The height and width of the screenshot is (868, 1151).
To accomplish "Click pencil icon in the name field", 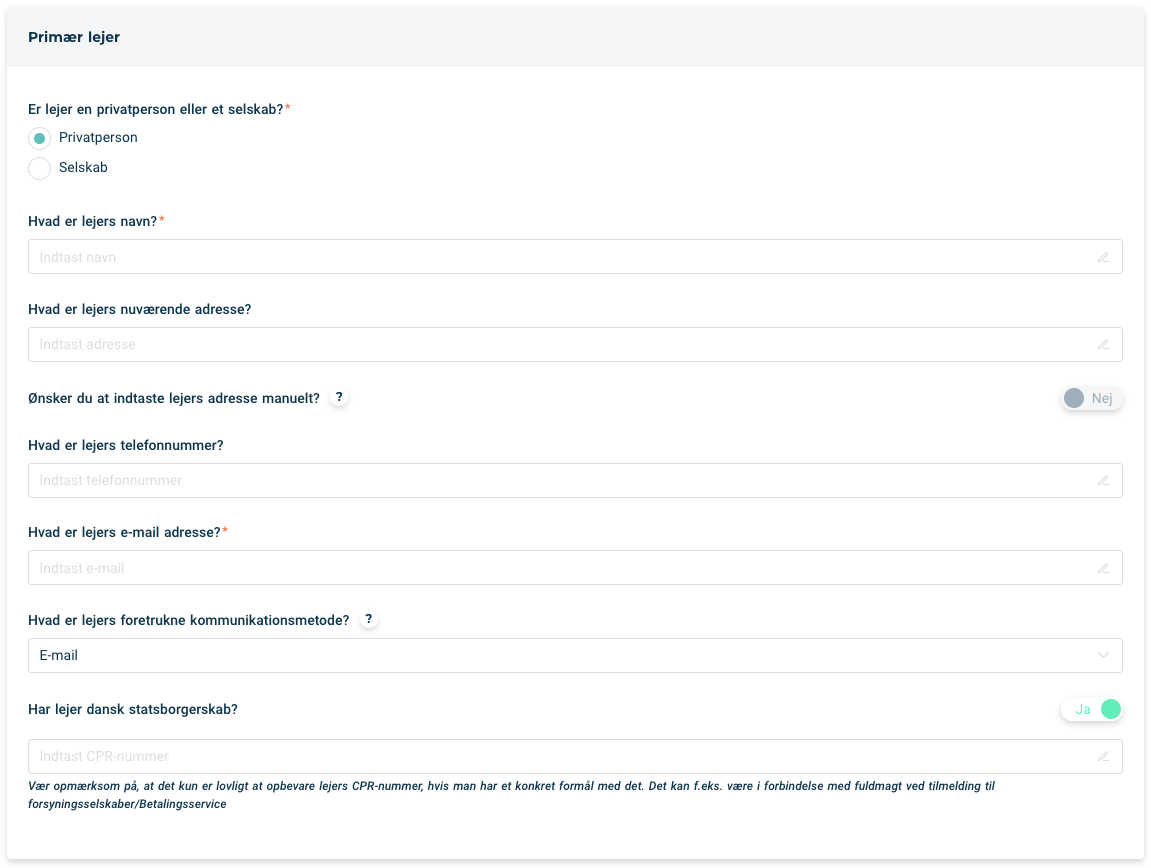I will point(1103,257).
